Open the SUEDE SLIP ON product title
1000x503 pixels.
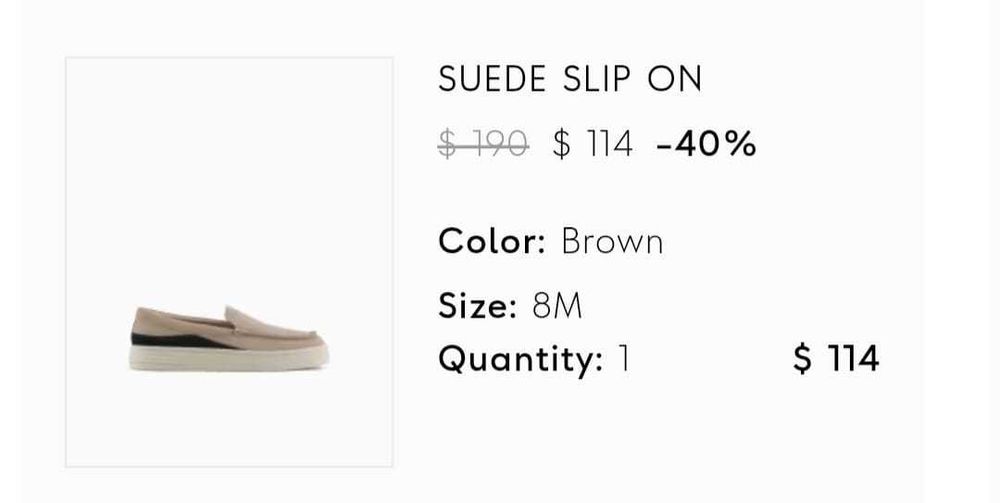570,80
